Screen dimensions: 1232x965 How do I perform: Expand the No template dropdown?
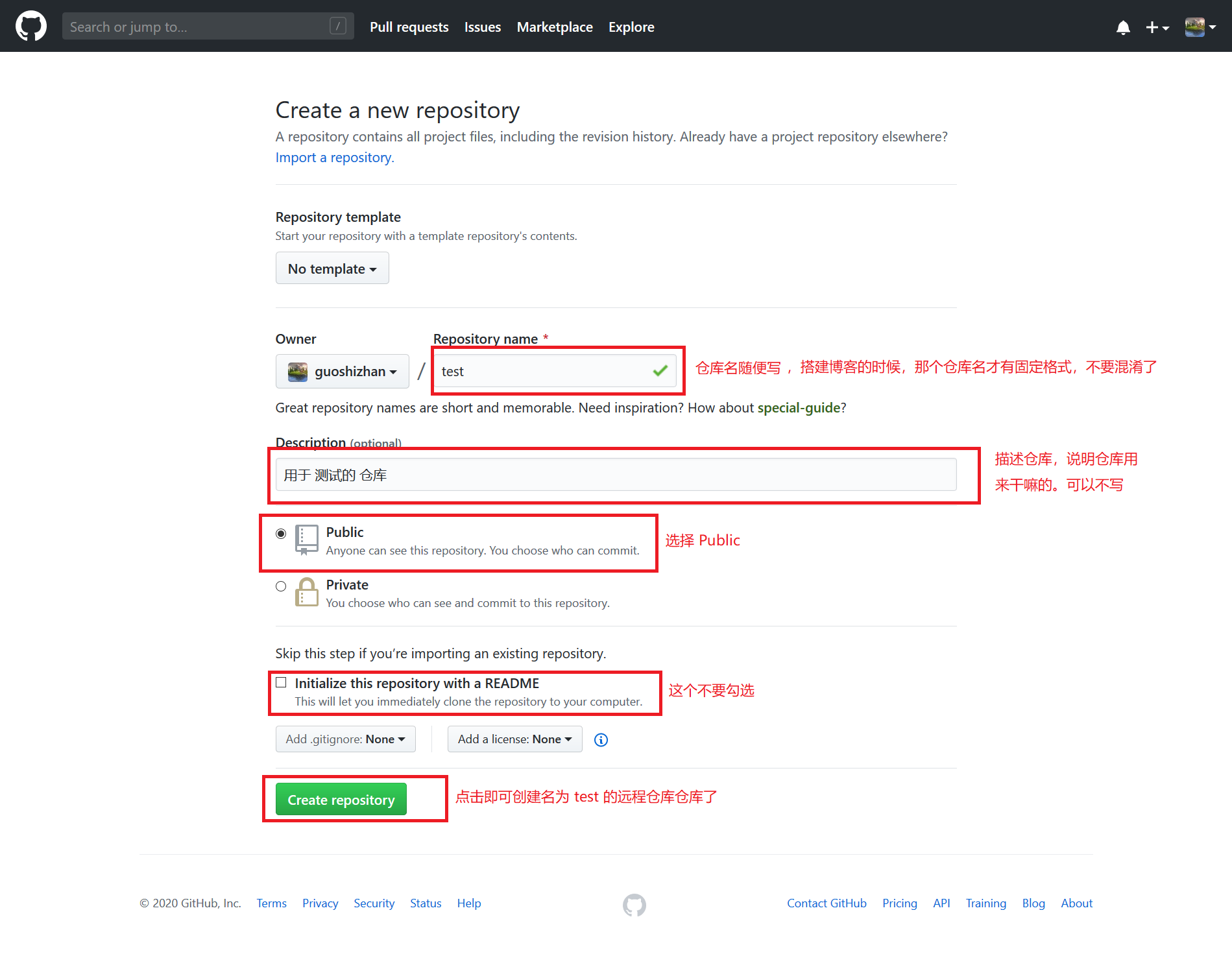point(332,268)
